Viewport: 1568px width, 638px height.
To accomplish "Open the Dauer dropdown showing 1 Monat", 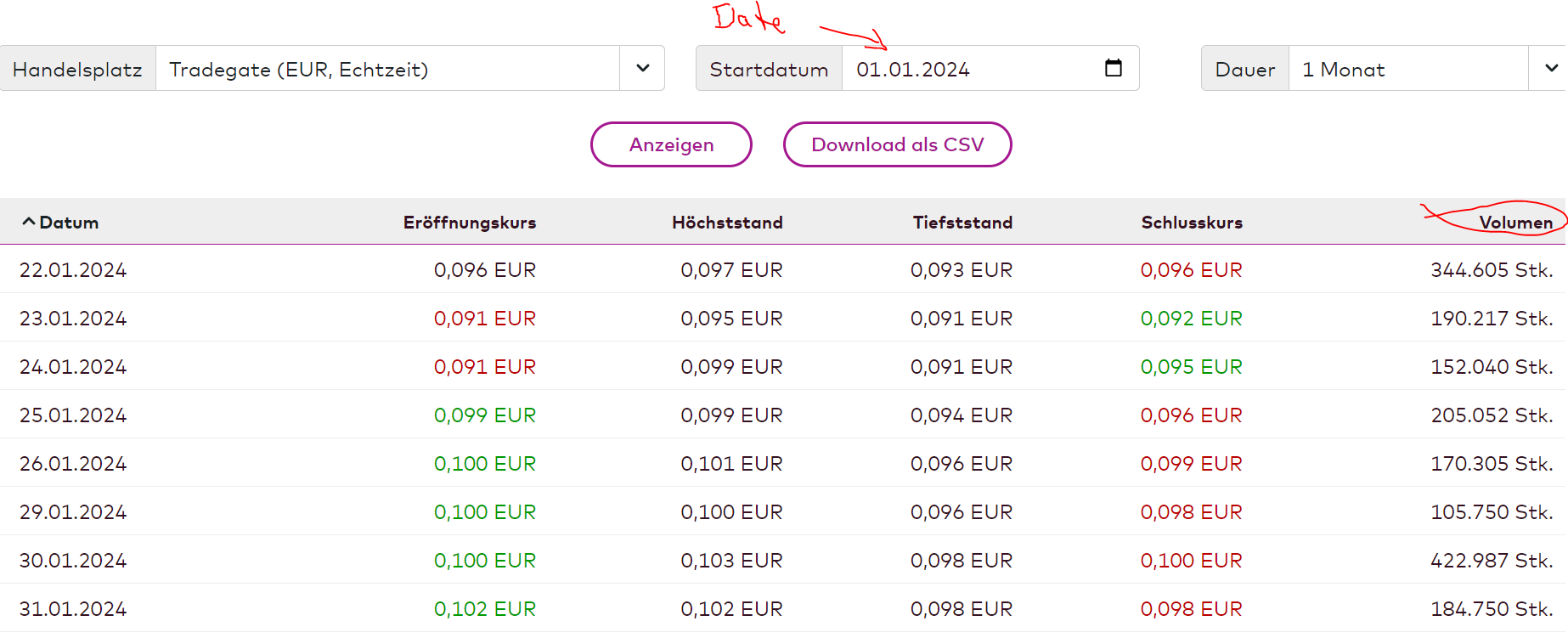I will tap(1425, 69).
